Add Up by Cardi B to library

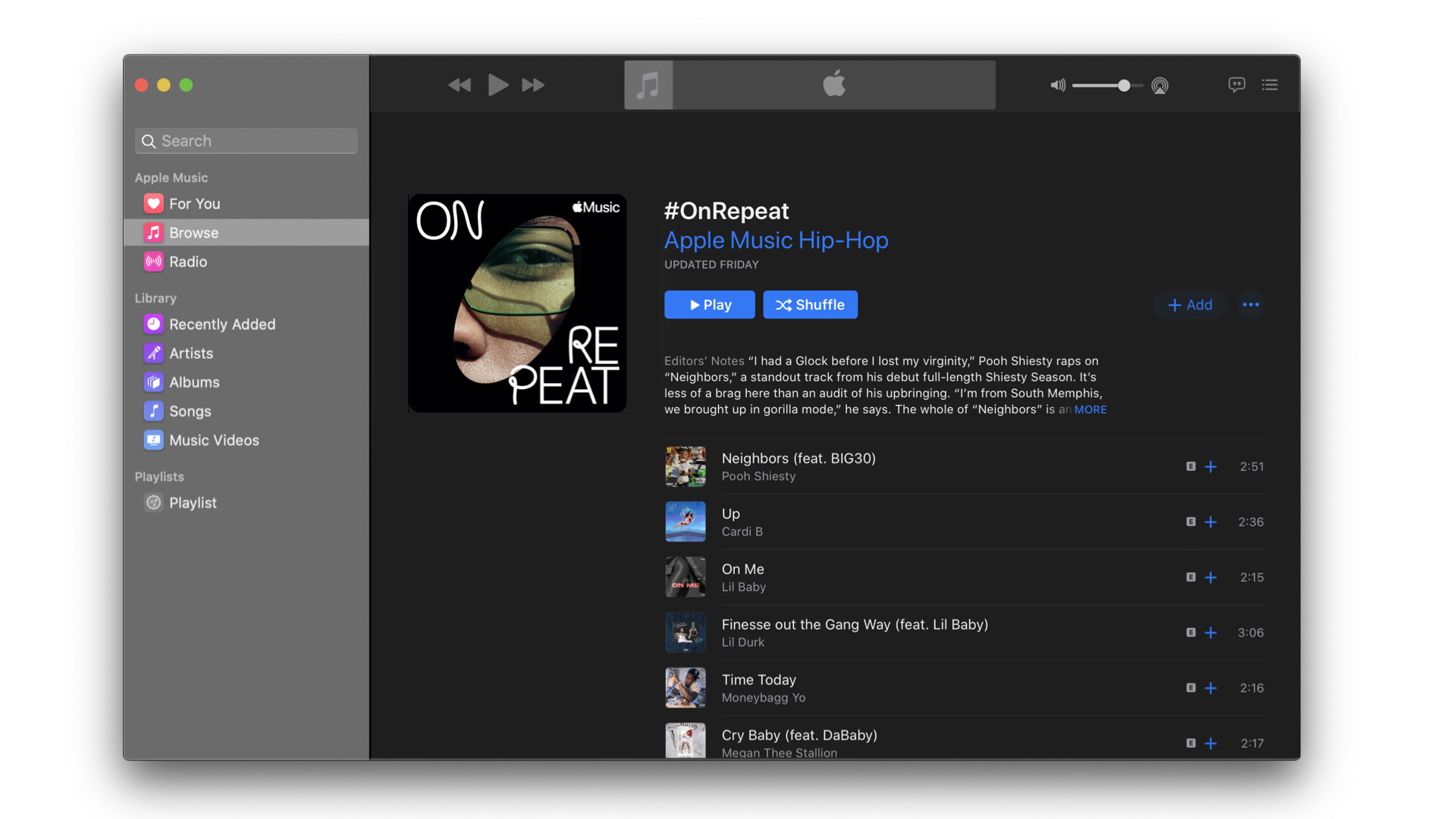point(1210,522)
